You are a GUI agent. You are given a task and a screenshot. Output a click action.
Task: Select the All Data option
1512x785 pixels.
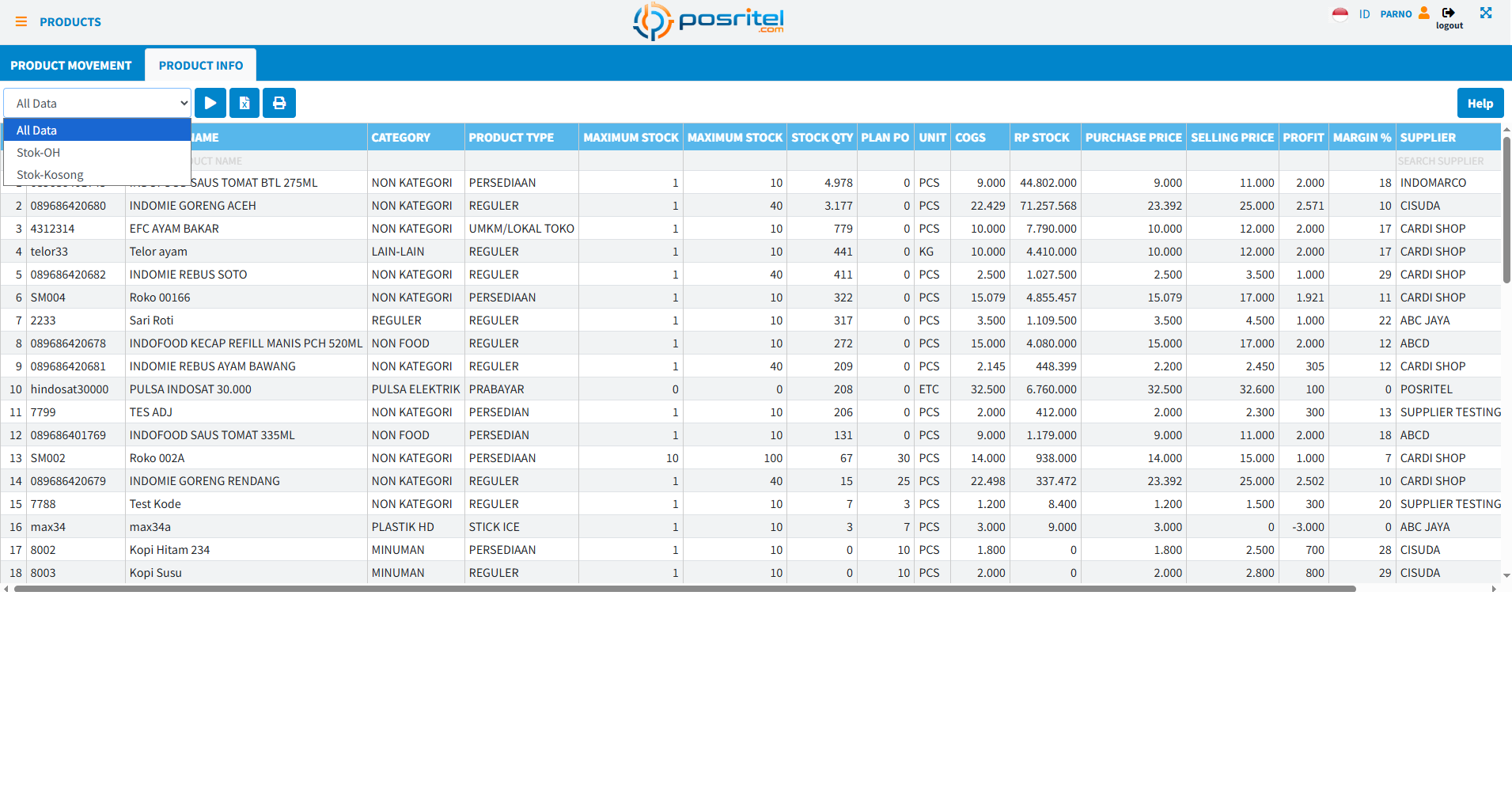(97, 131)
